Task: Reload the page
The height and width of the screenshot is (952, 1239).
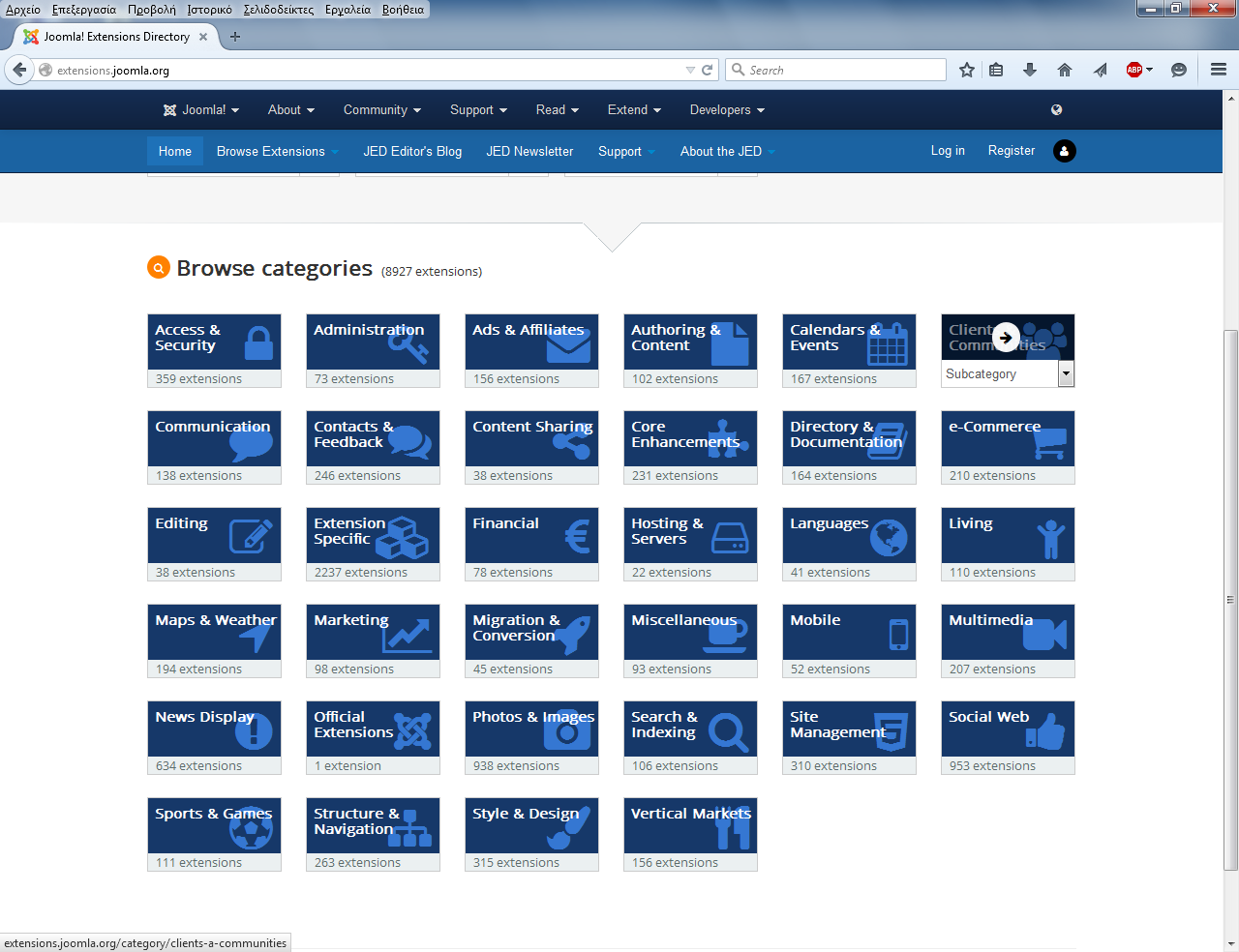Action: 707,70
